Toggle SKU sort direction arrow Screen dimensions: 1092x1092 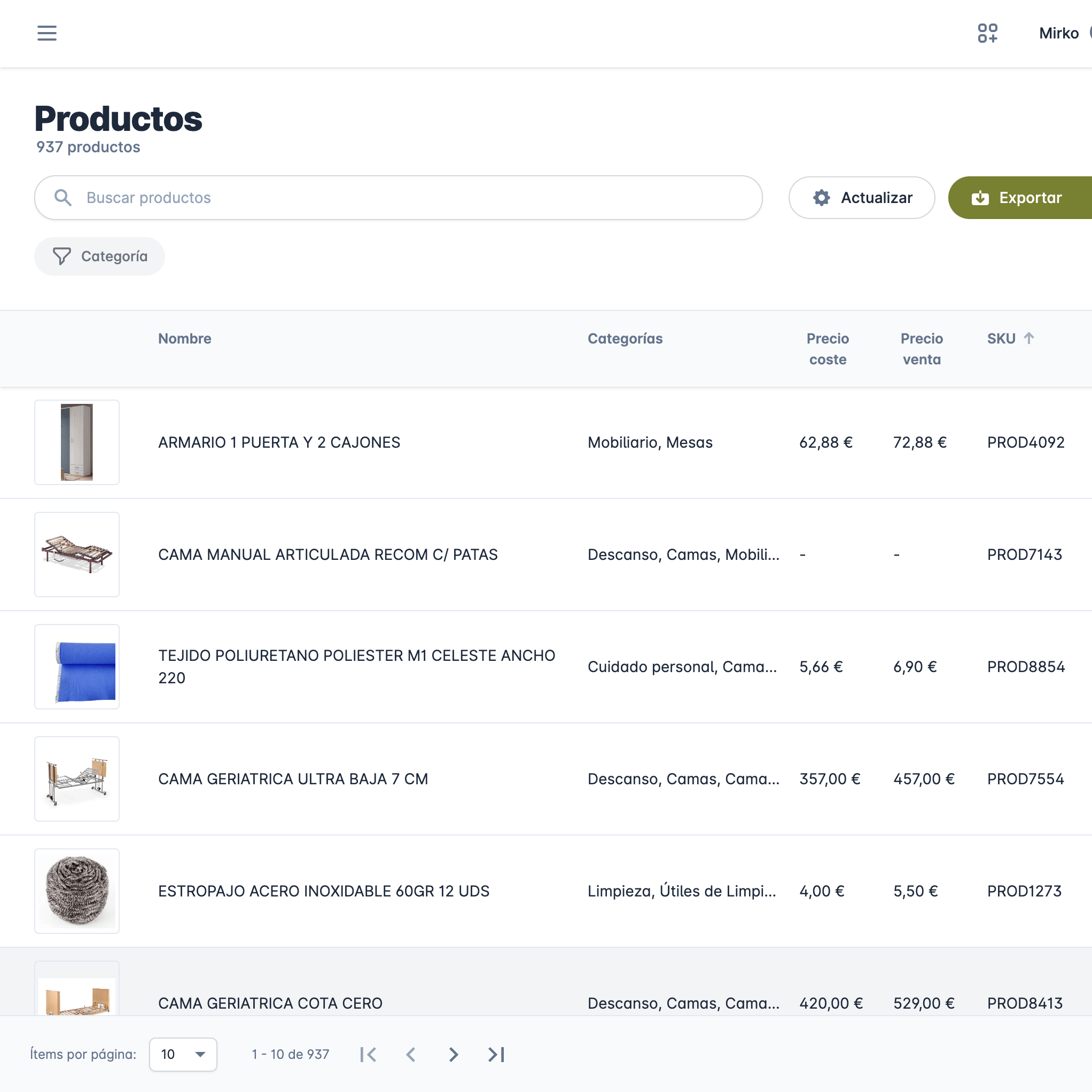(1029, 338)
